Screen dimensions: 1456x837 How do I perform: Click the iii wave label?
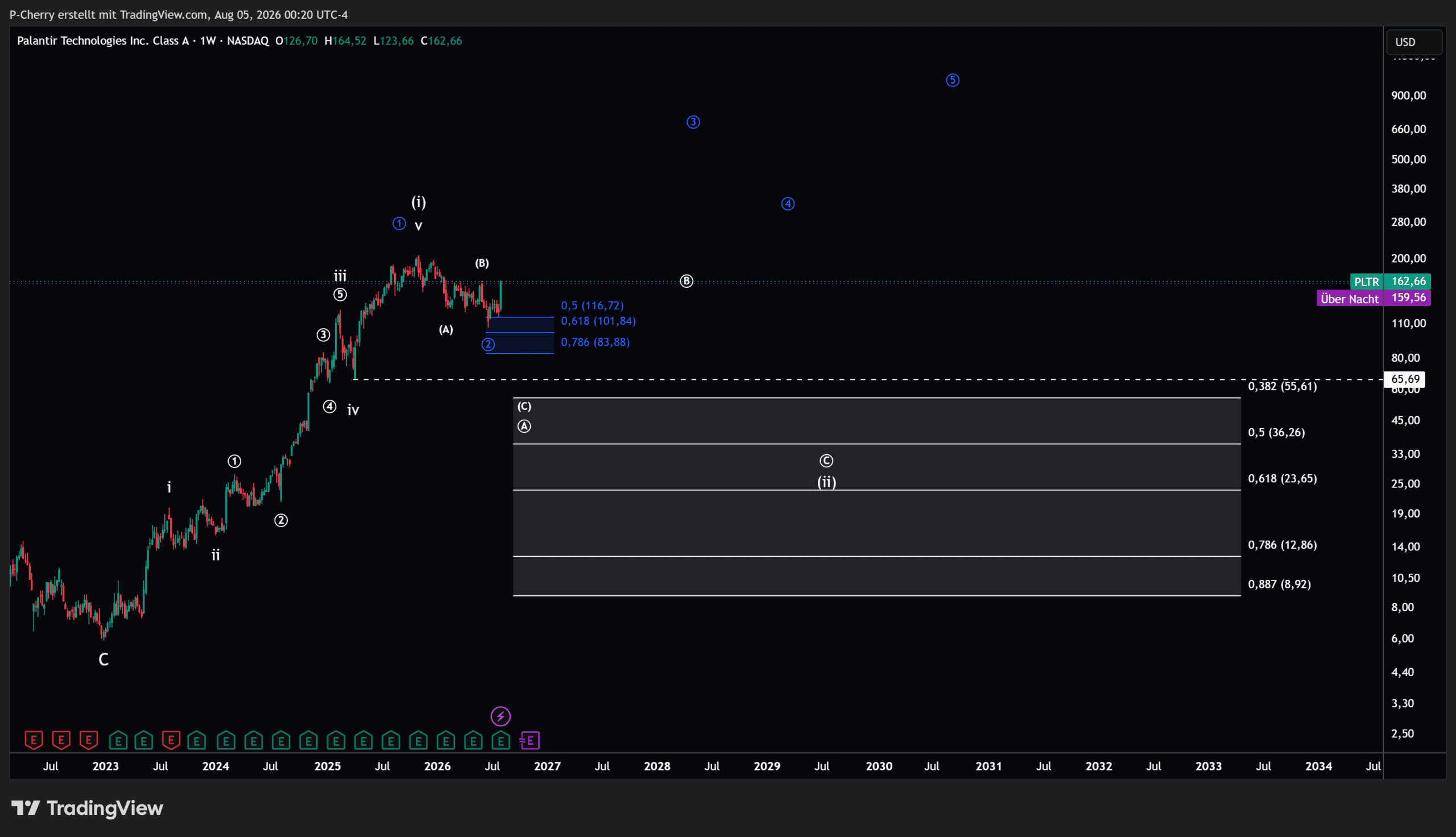point(340,276)
